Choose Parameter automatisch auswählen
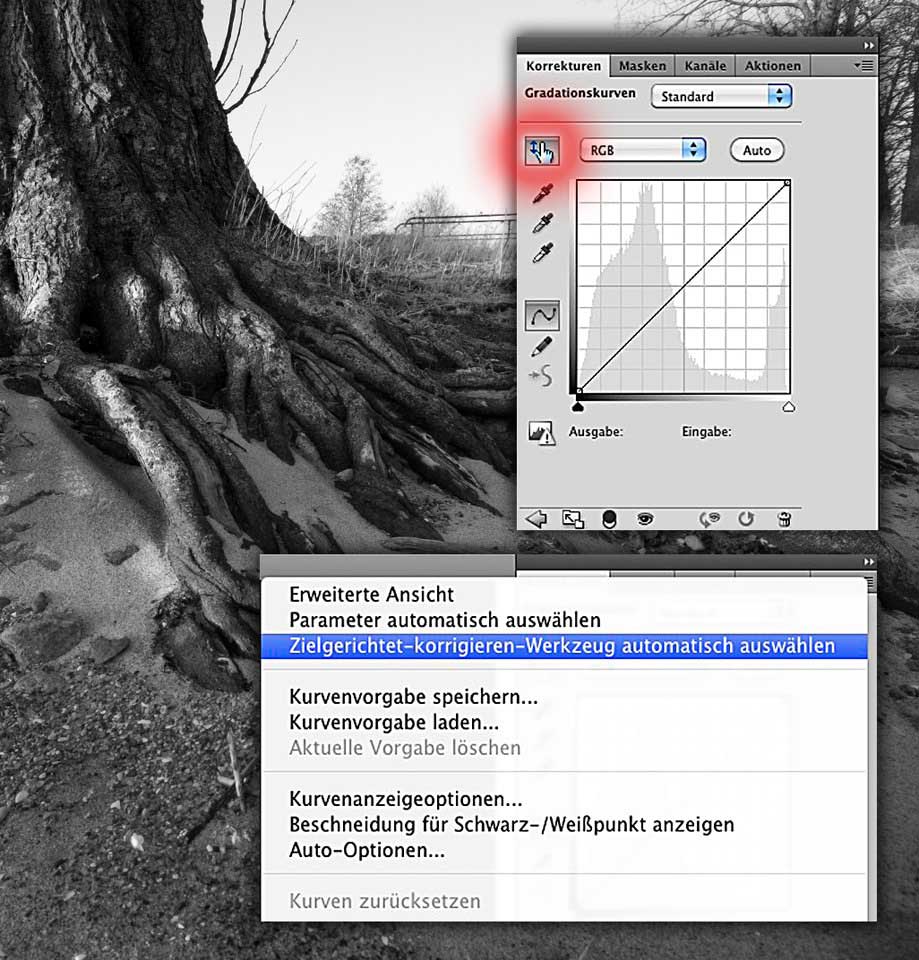 coord(564,620)
